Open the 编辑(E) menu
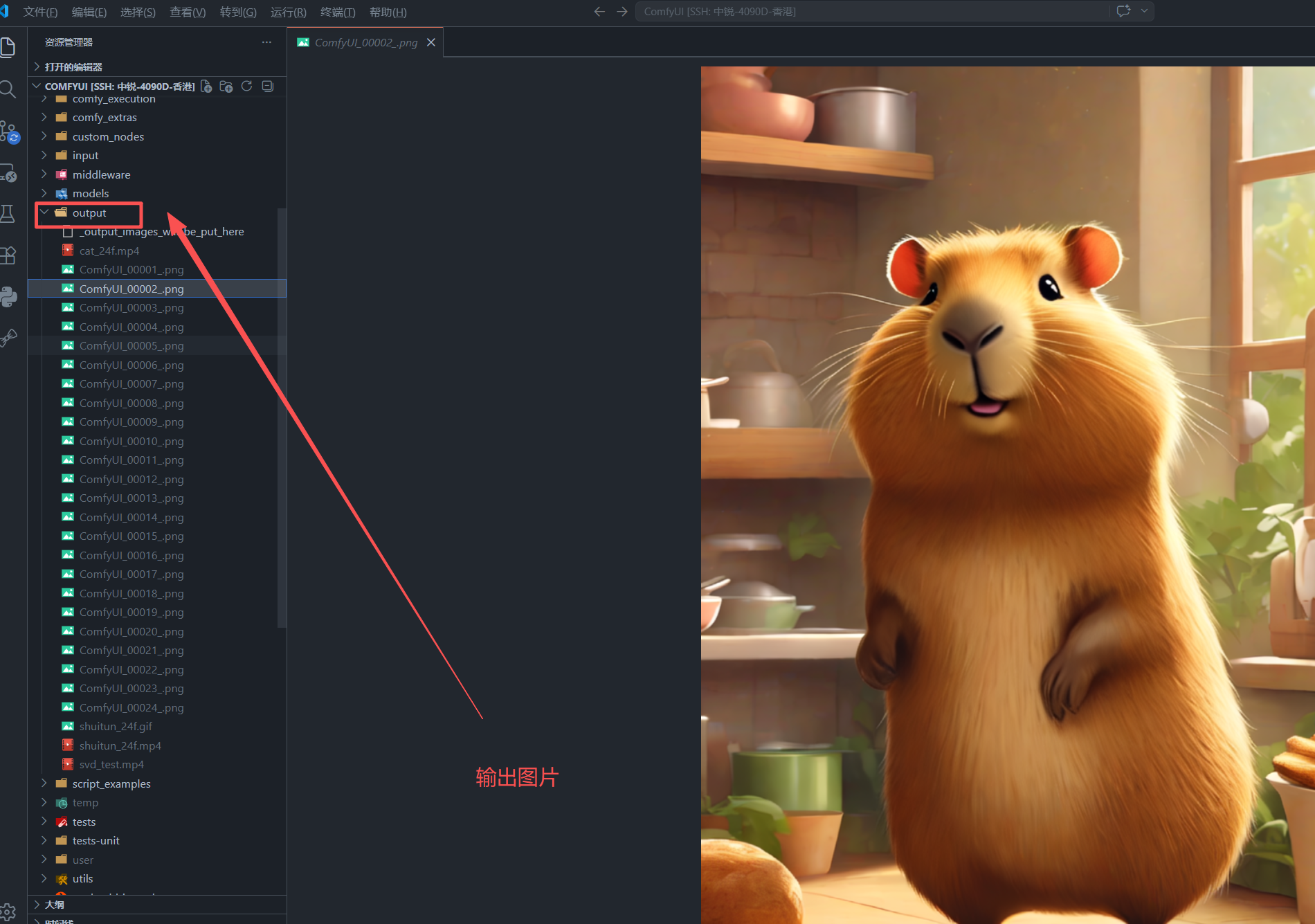The image size is (1315, 924). click(x=89, y=12)
